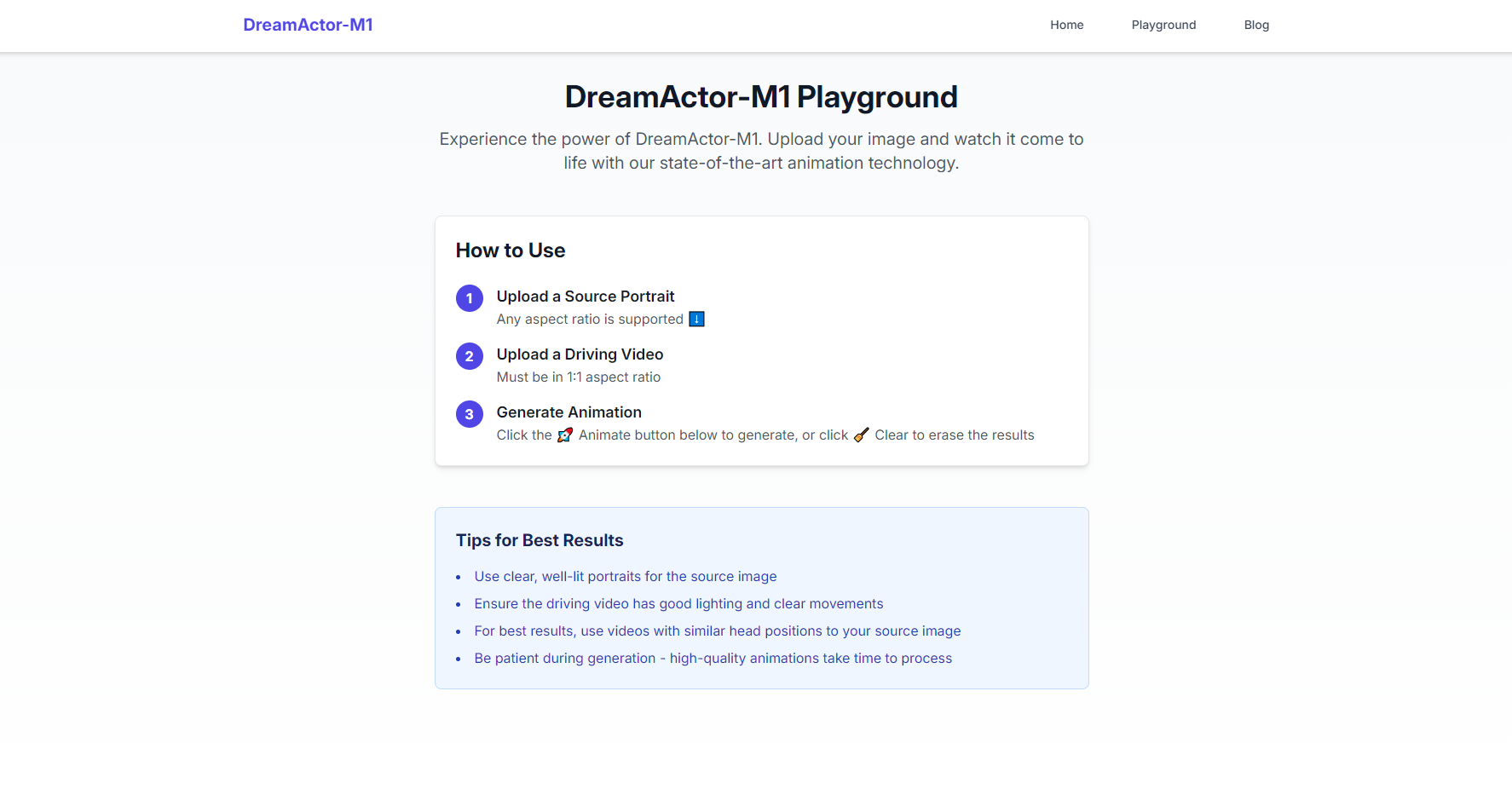Click the patience during generation tip
Viewport: 1512px width, 789px height.
(713, 658)
